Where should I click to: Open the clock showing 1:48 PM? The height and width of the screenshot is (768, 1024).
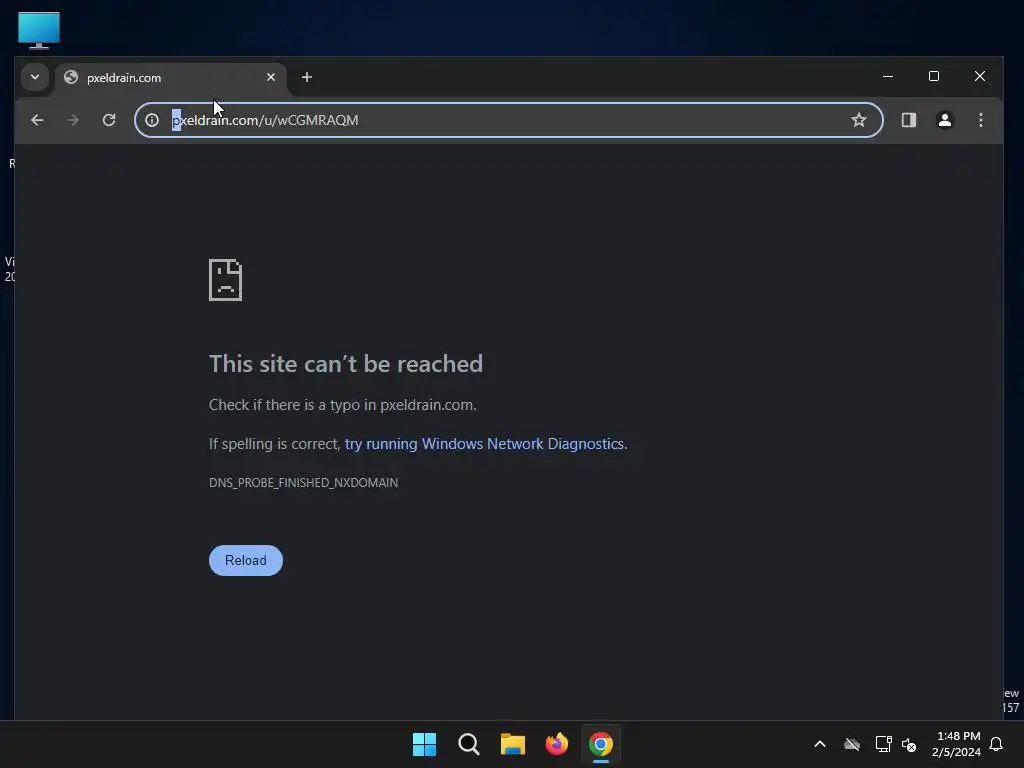pyautogui.click(x=956, y=744)
